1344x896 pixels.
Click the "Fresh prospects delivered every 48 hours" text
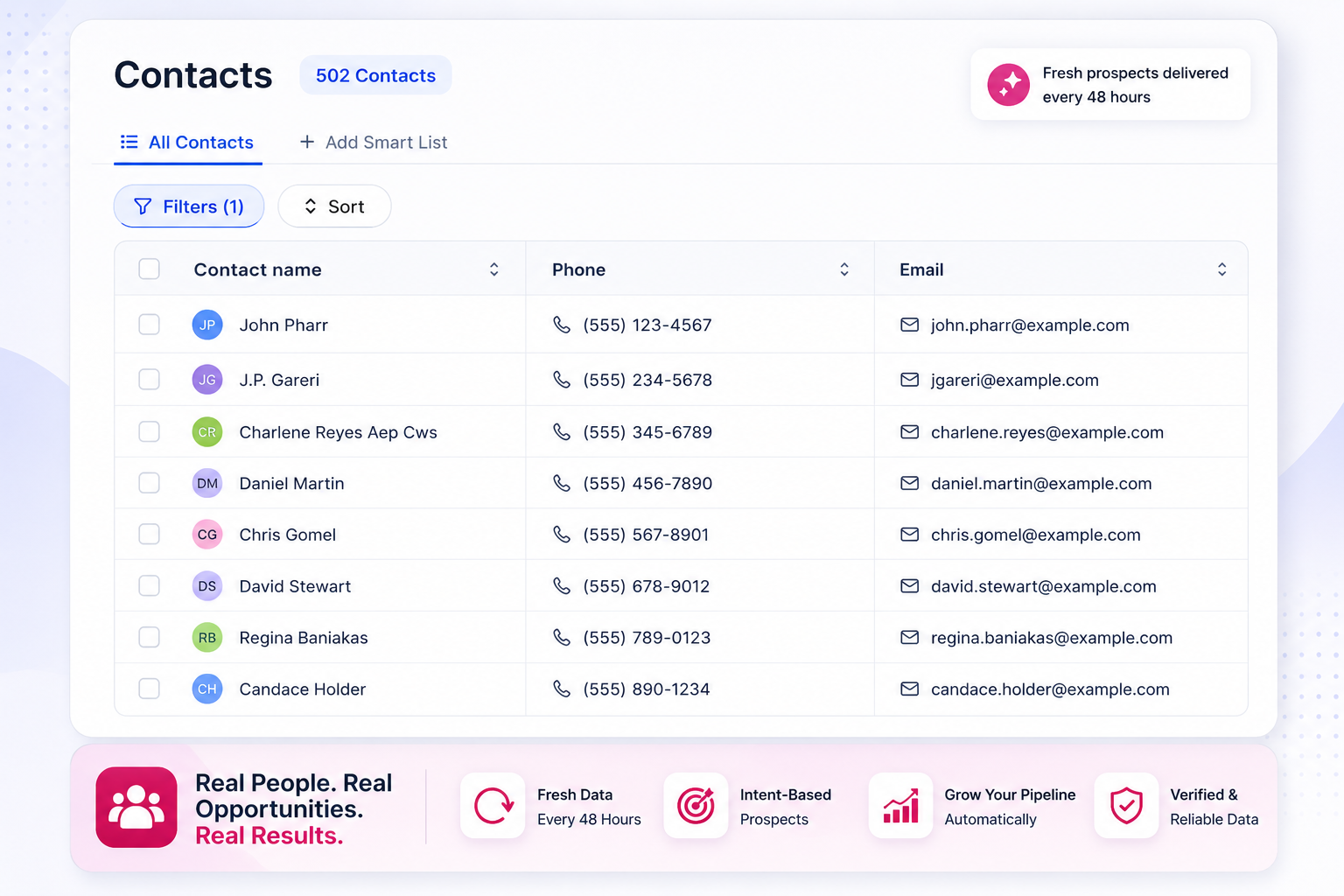1135,85
